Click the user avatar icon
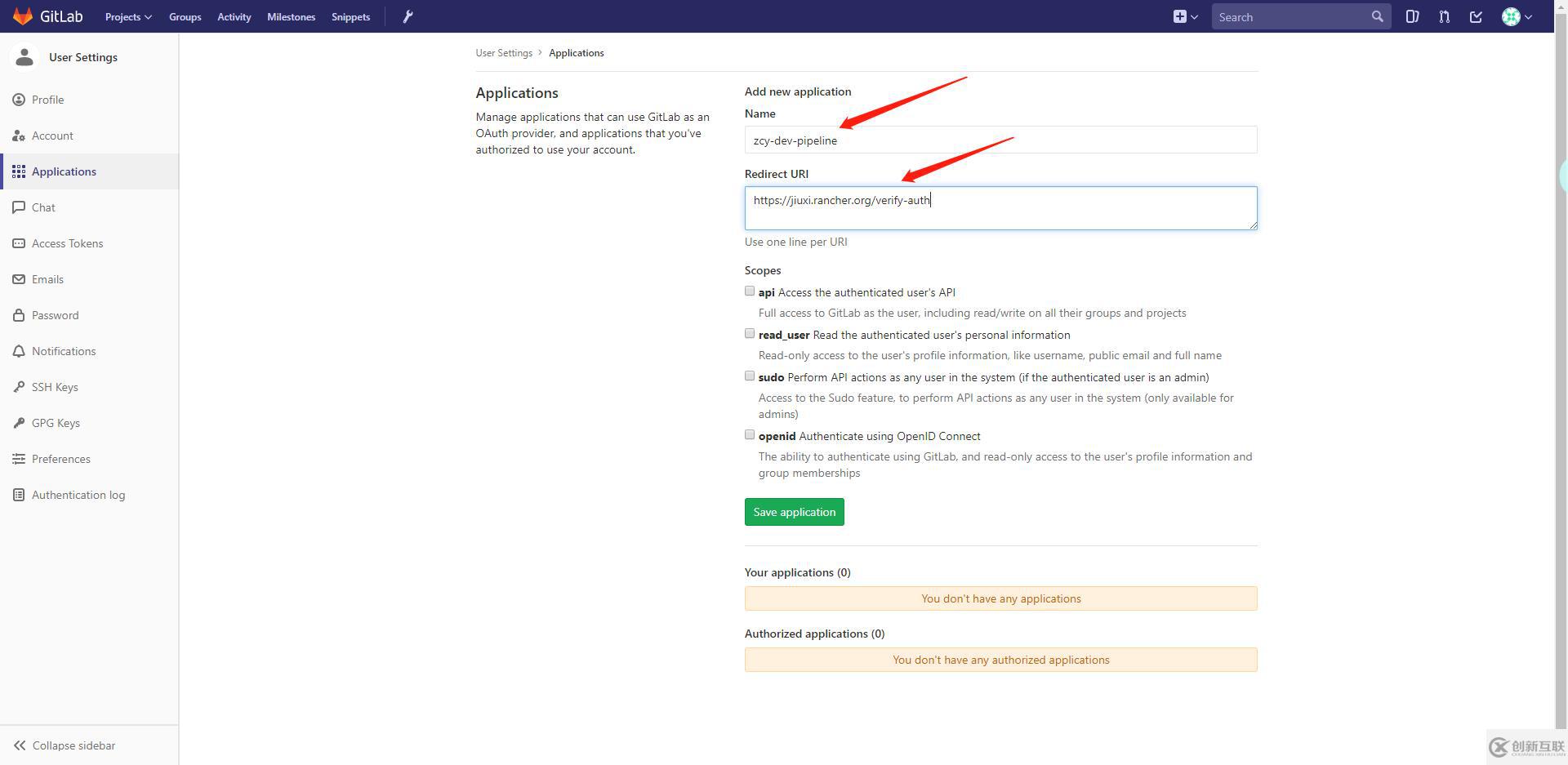Screen dimensions: 1568x765 1511,16
